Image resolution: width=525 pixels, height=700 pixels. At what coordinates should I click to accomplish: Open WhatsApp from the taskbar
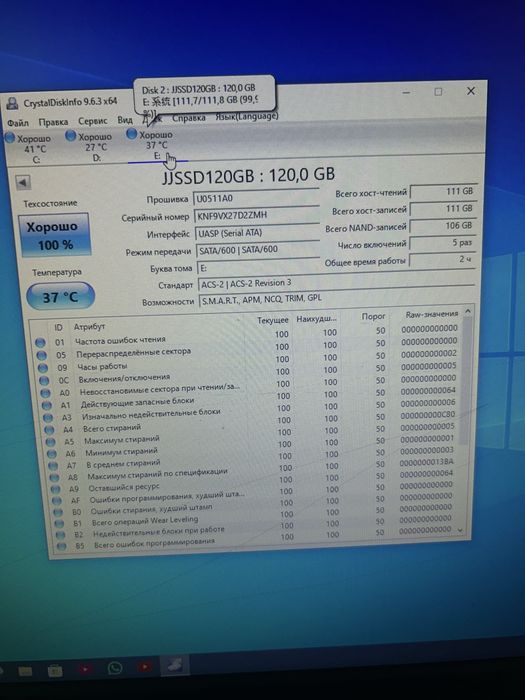coord(115,668)
